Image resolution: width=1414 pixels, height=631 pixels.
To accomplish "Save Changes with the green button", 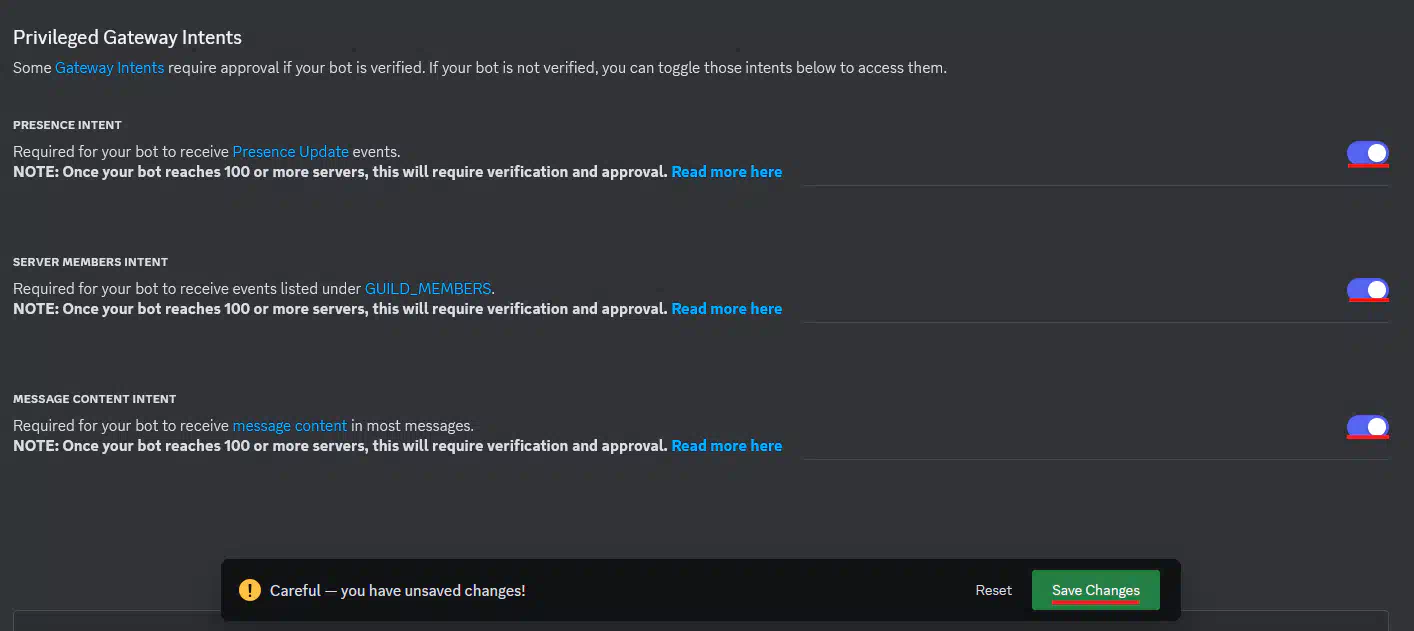I will tap(1095, 590).
